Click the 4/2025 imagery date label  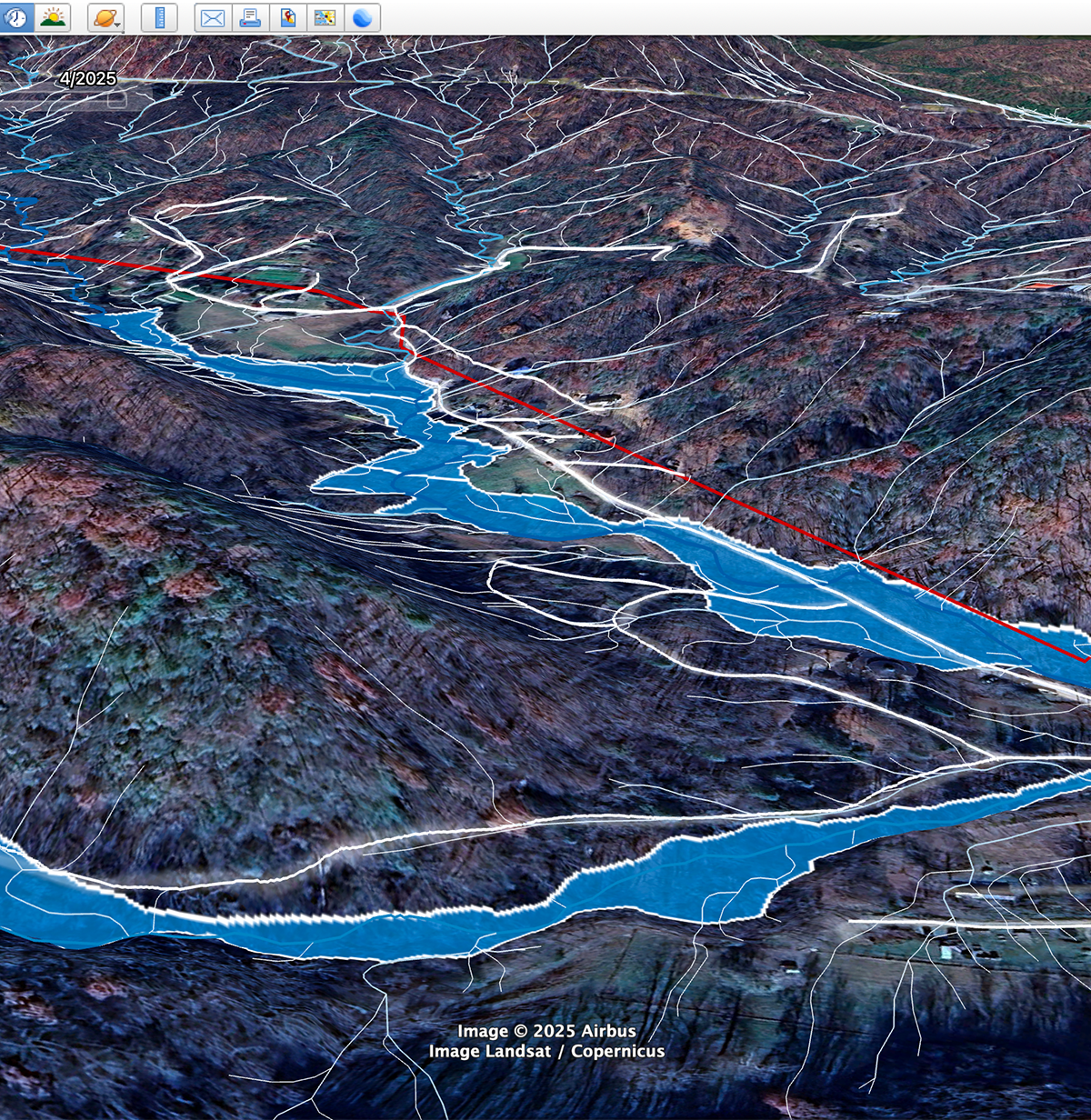(x=88, y=79)
